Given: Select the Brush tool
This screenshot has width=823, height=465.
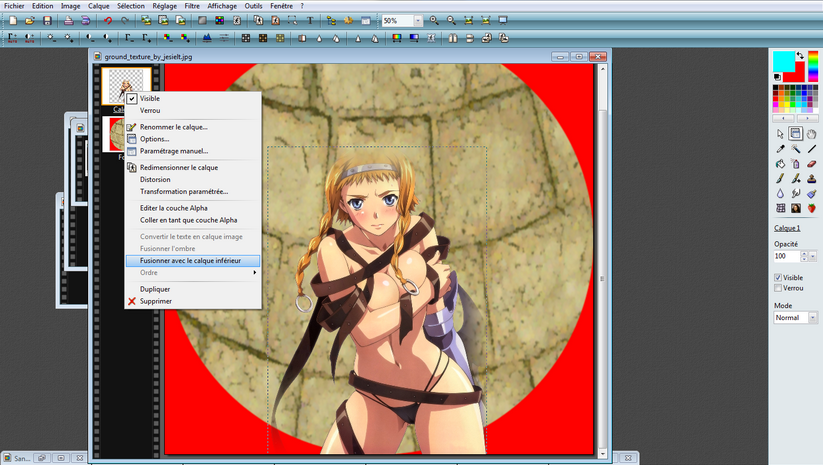Looking at the screenshot, I should (780, 179).
